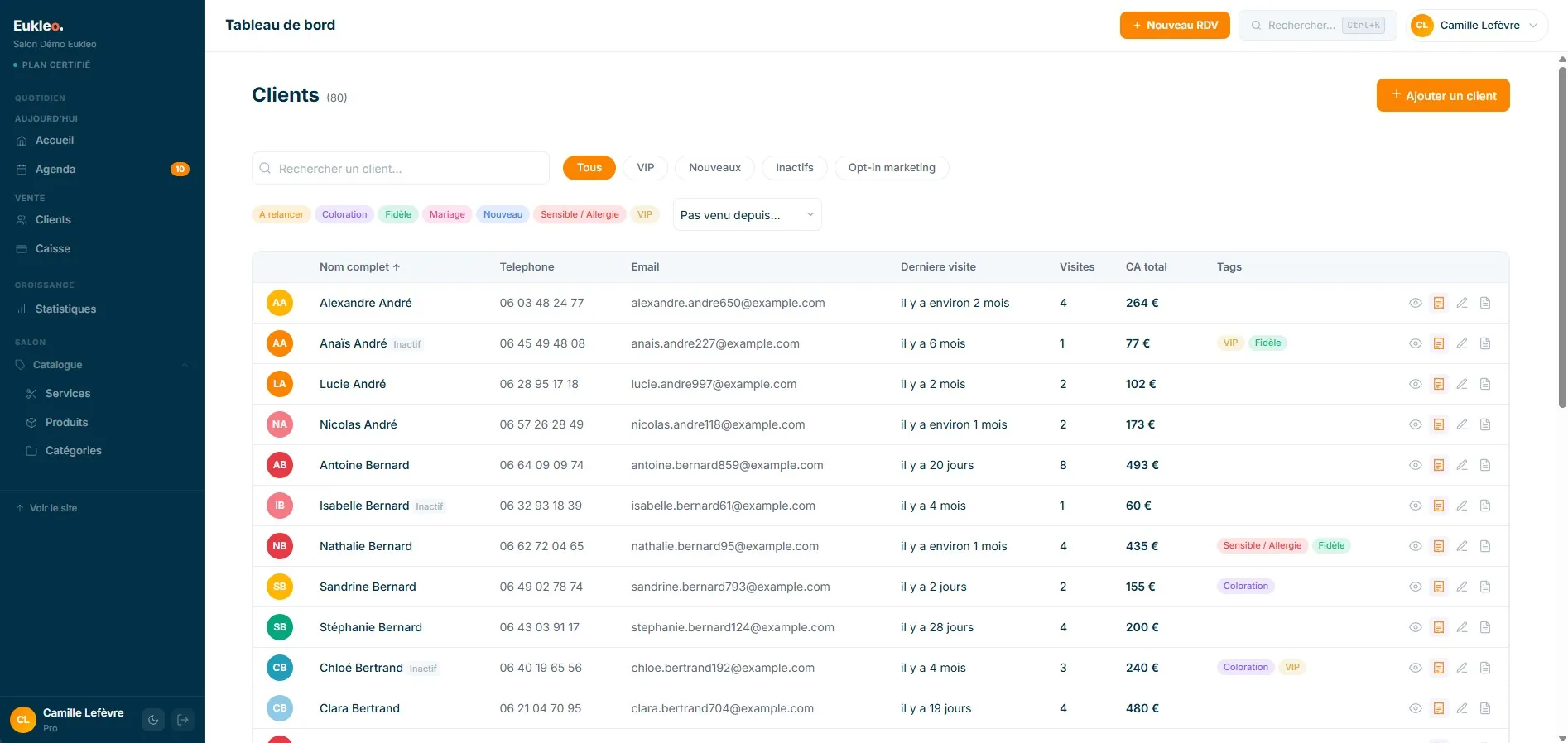Edit Nathalie Bernard using pencil icon
This screenshot has height=743, width=1568.
[x=1462, y=546]
